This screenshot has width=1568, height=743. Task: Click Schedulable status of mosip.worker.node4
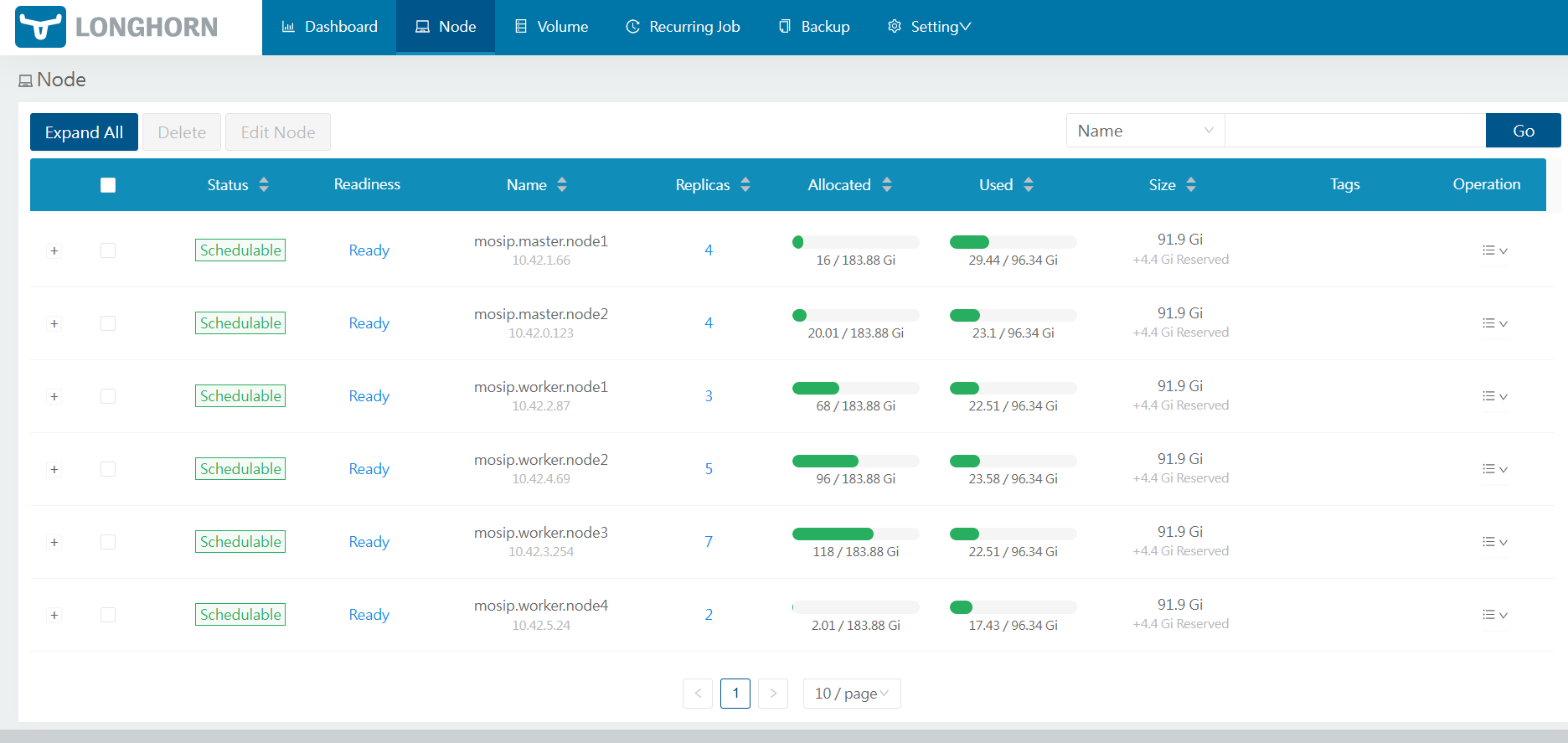[x=240, y=615]
